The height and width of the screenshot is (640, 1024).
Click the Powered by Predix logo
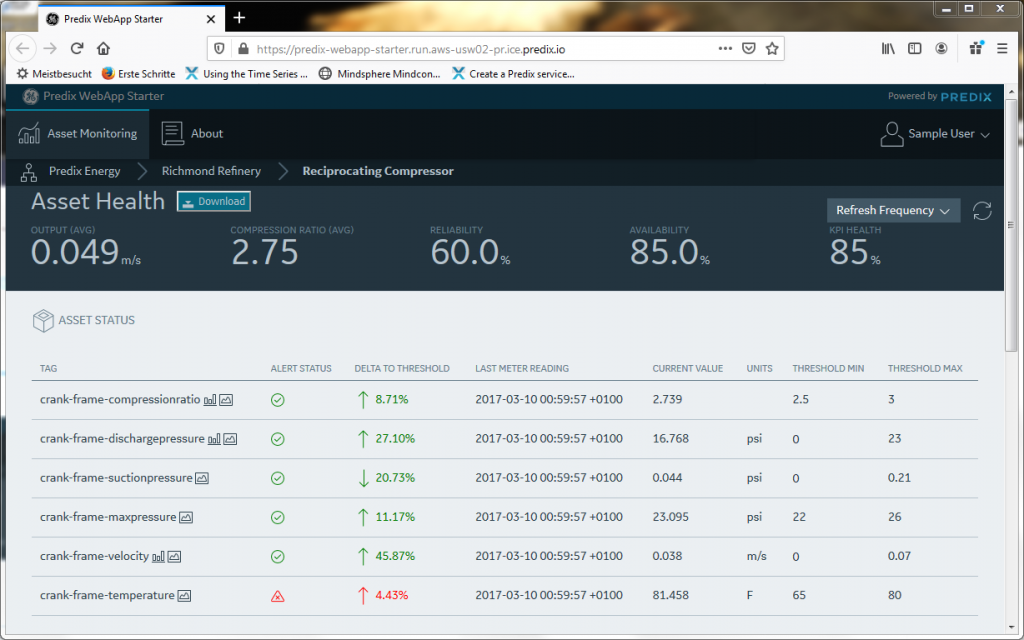[940, 97]
